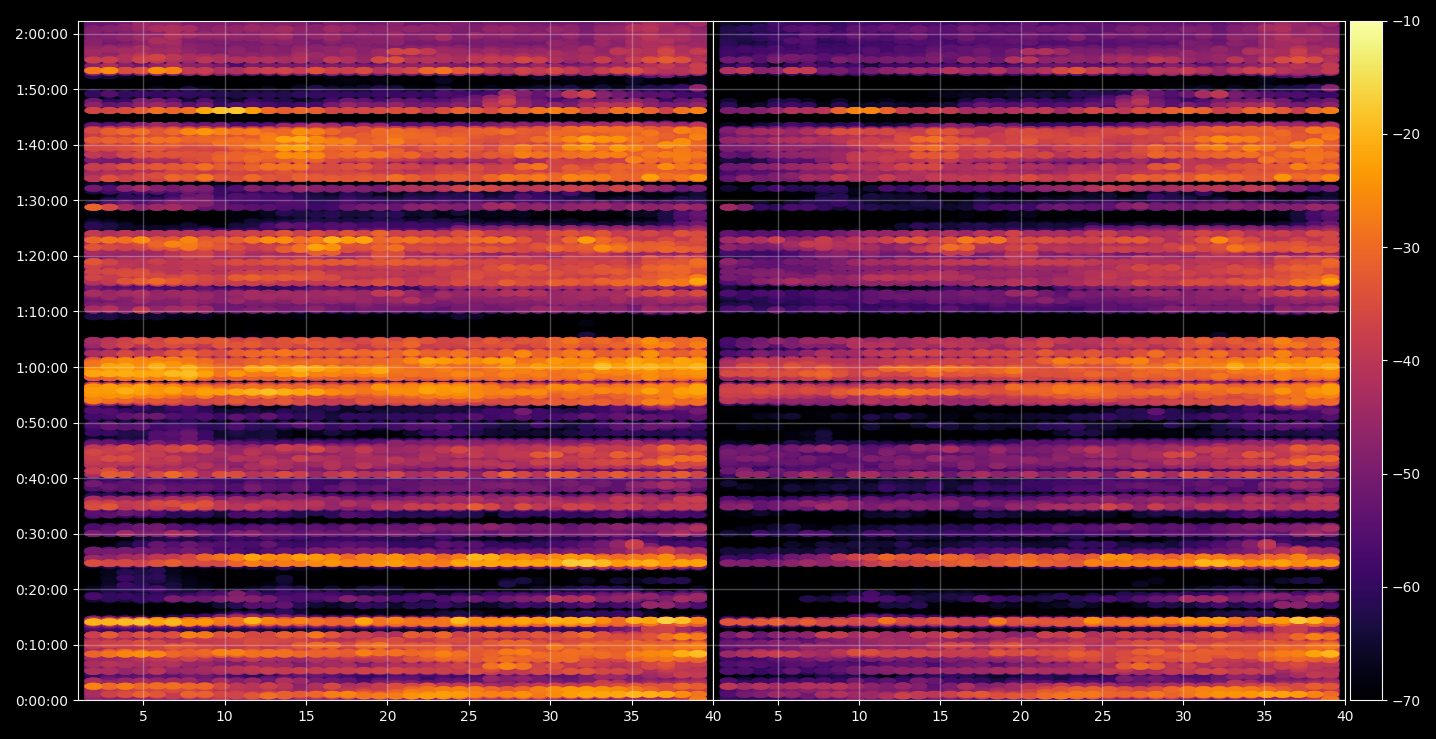1436x739 pixels.
Task: Select x-axis label 10 under right heatmap
Action: [859, 716]
